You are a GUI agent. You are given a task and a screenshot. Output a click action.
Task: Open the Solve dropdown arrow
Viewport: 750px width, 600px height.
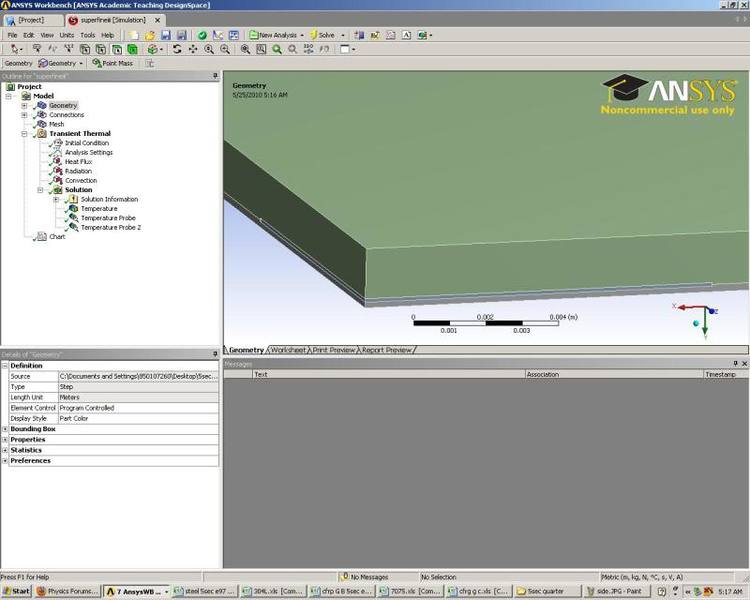click(342, 35)
